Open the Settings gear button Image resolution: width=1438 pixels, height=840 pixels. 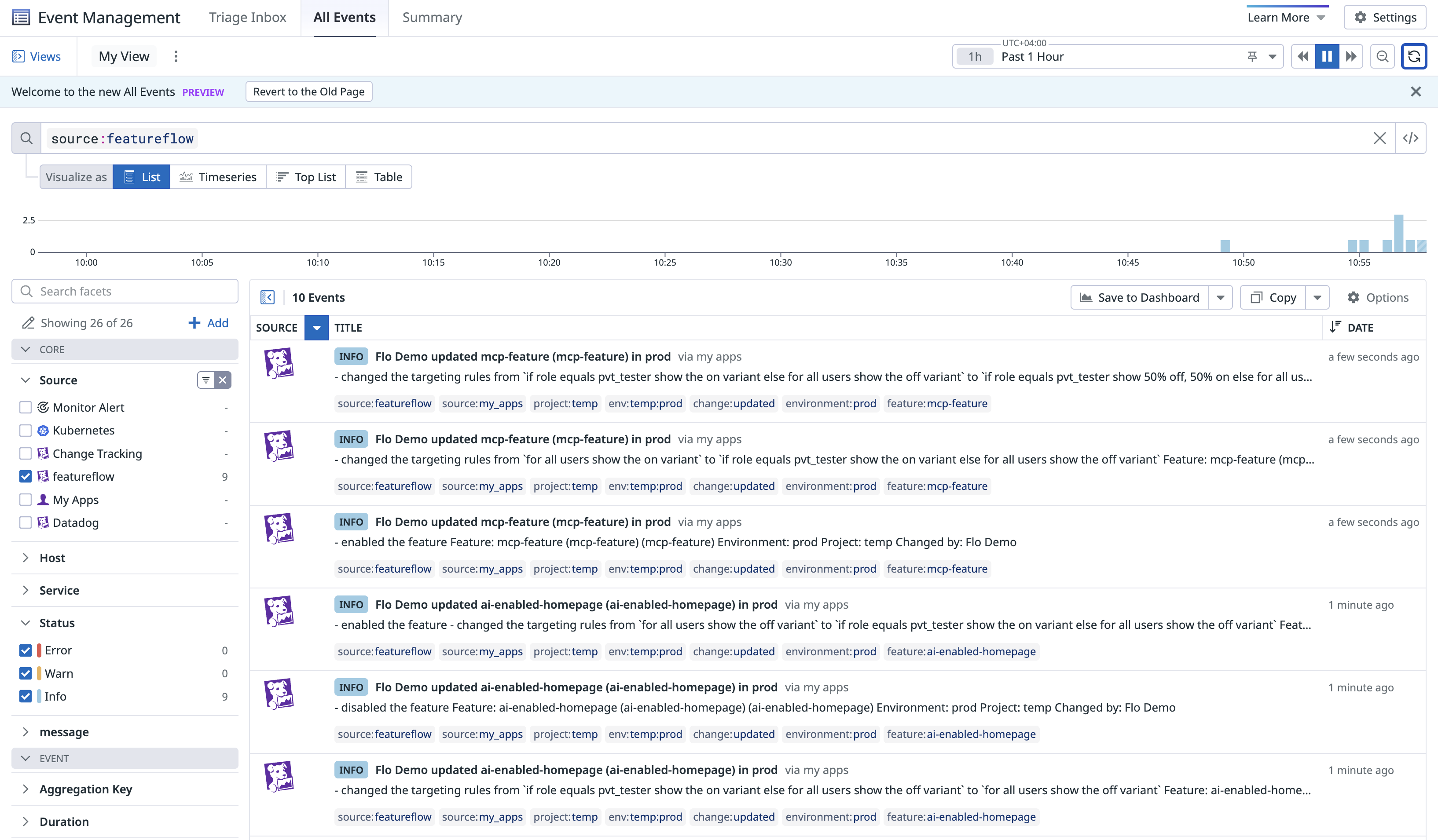coord(1385,17)
